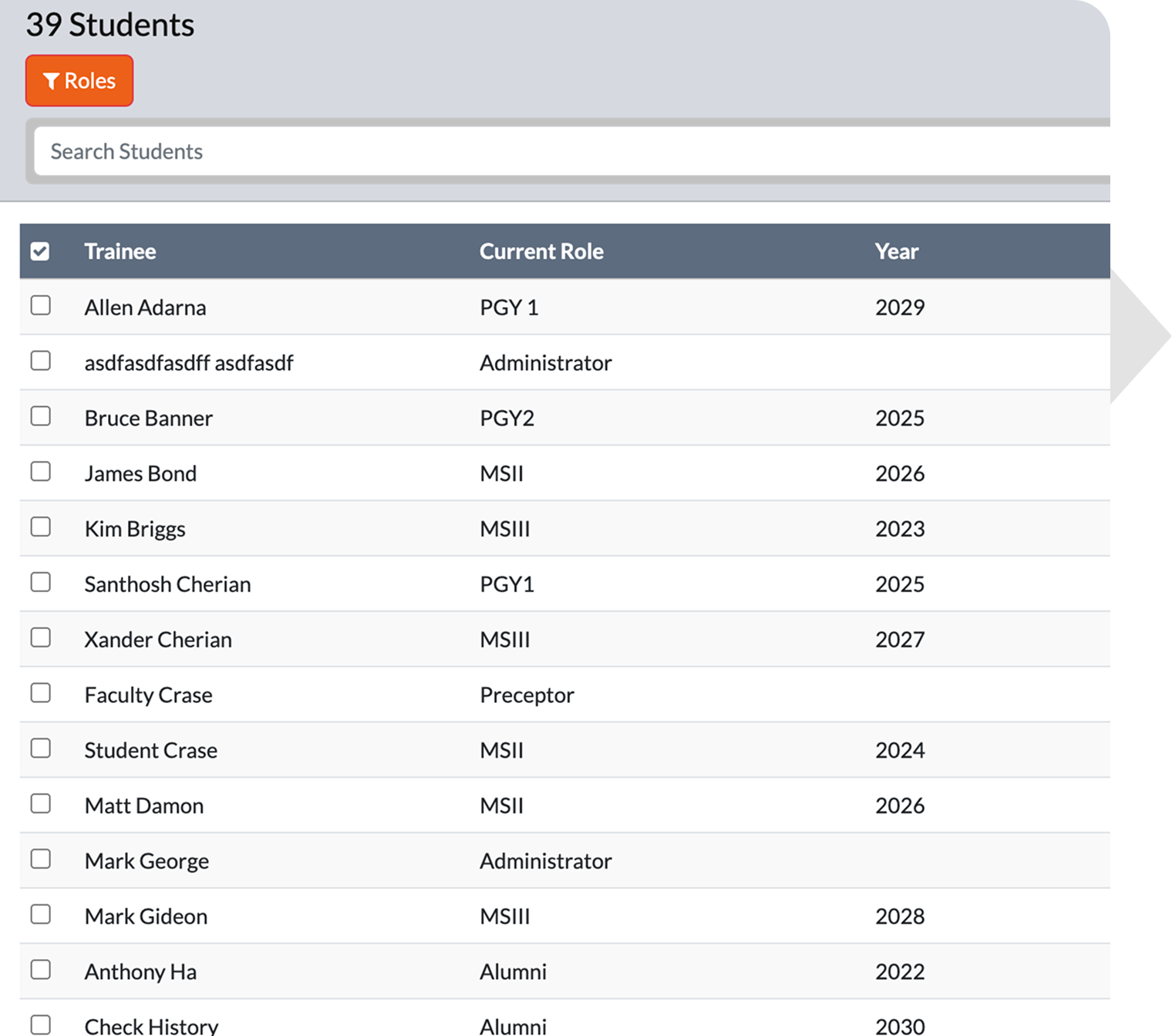This screenshot has height=1036, width=1172.
Task: Click year 2027 in Xander Cherian row
Action: 900,640
